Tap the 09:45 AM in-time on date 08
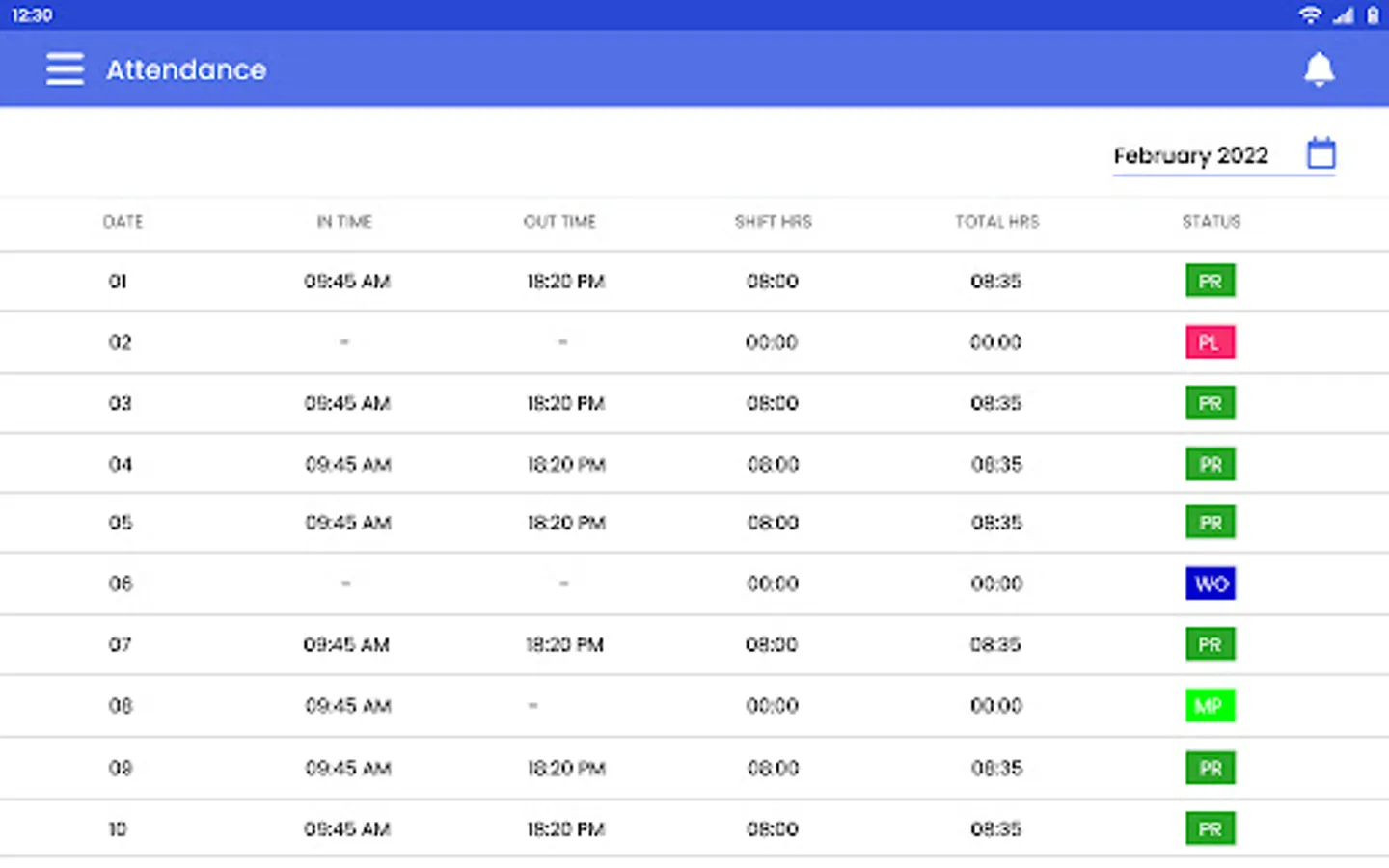 [x=348, y=706]
